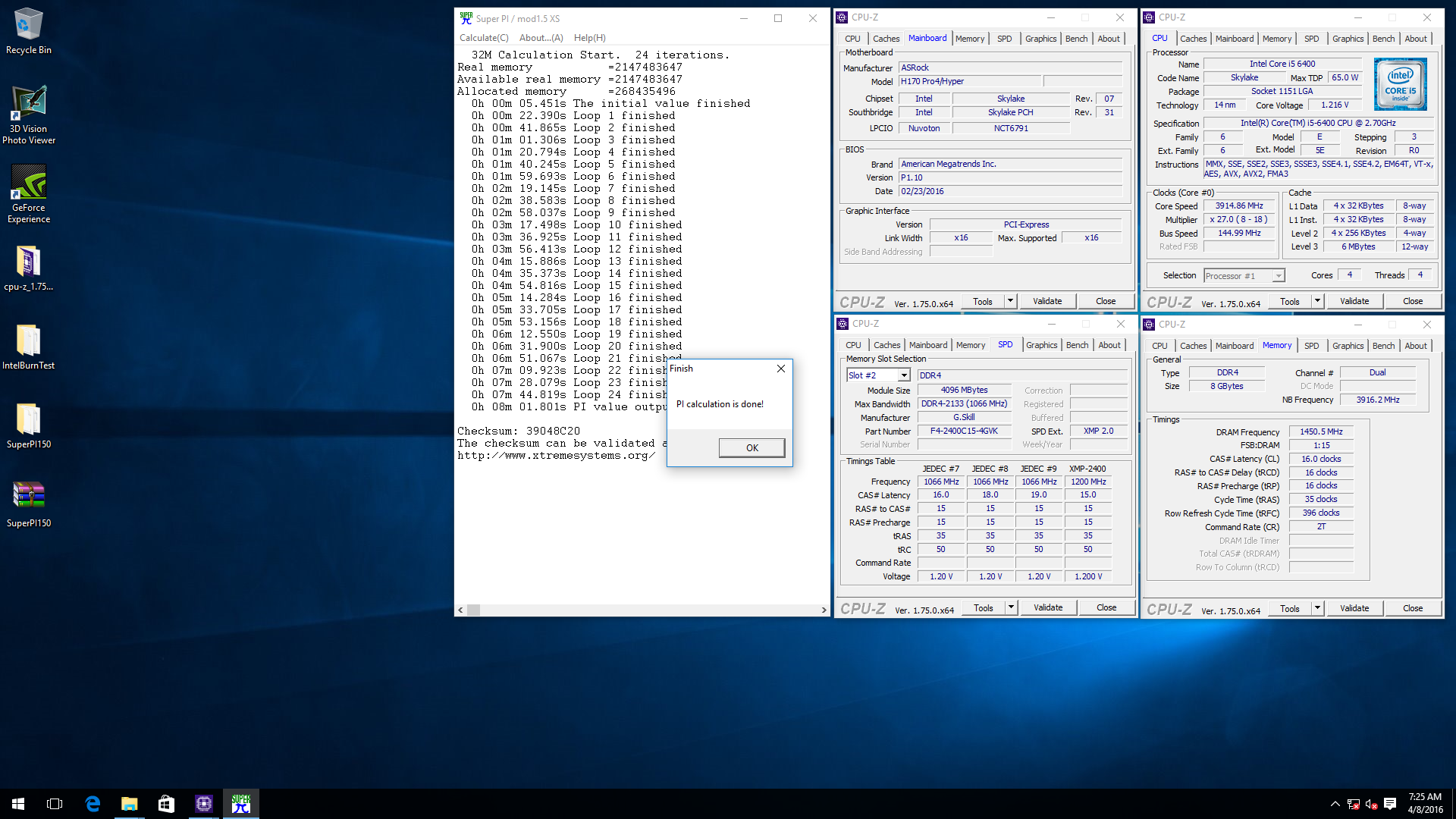Open Help(H) menu in Super PI
This screenshot has height=819, width=1456.
coord(589,38)
